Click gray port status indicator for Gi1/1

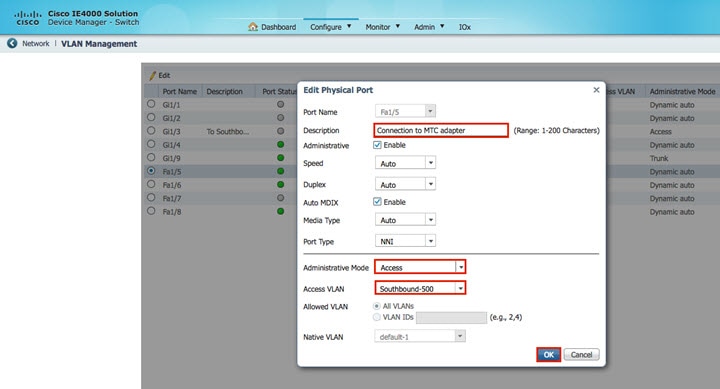tap(280, 104)
